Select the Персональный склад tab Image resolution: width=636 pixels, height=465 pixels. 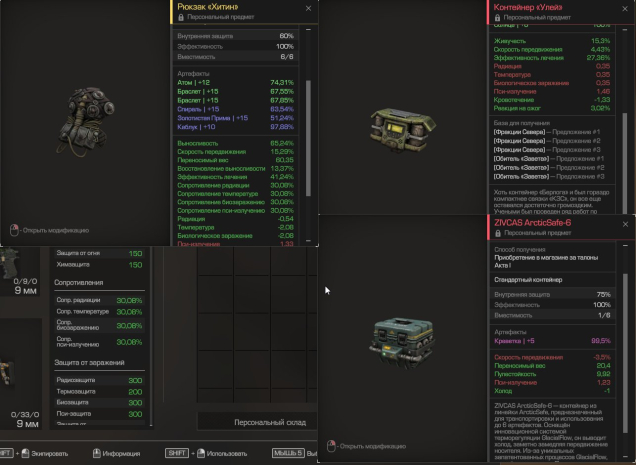pyautogui.click(x=257, y=422)
